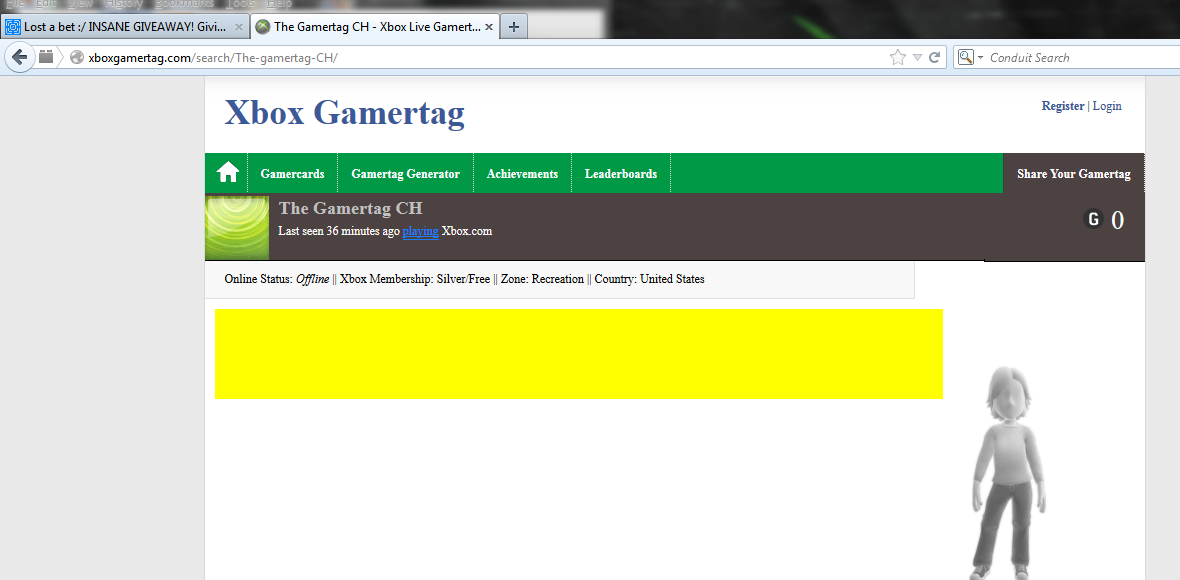Close the 'Lost a bet' tab
The image size is (1180, 580).
(x=239, y=27)
